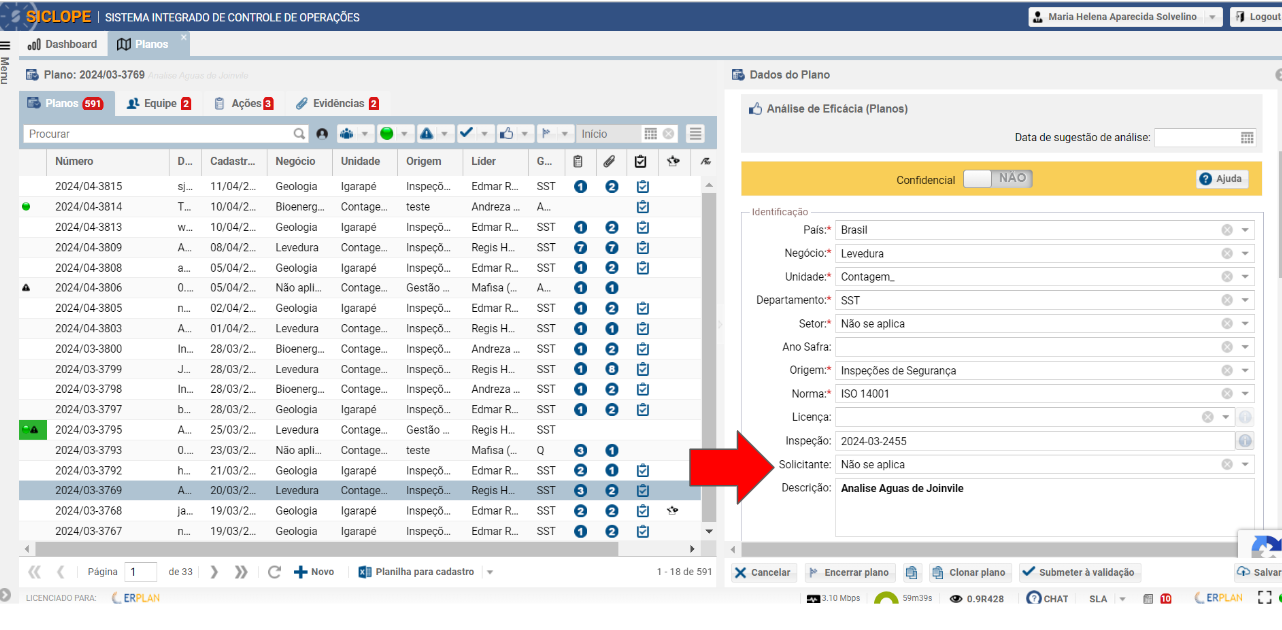This screenshot has width=1282, height=630.
Task: Click the Descrição text area
Action: 1044,507
